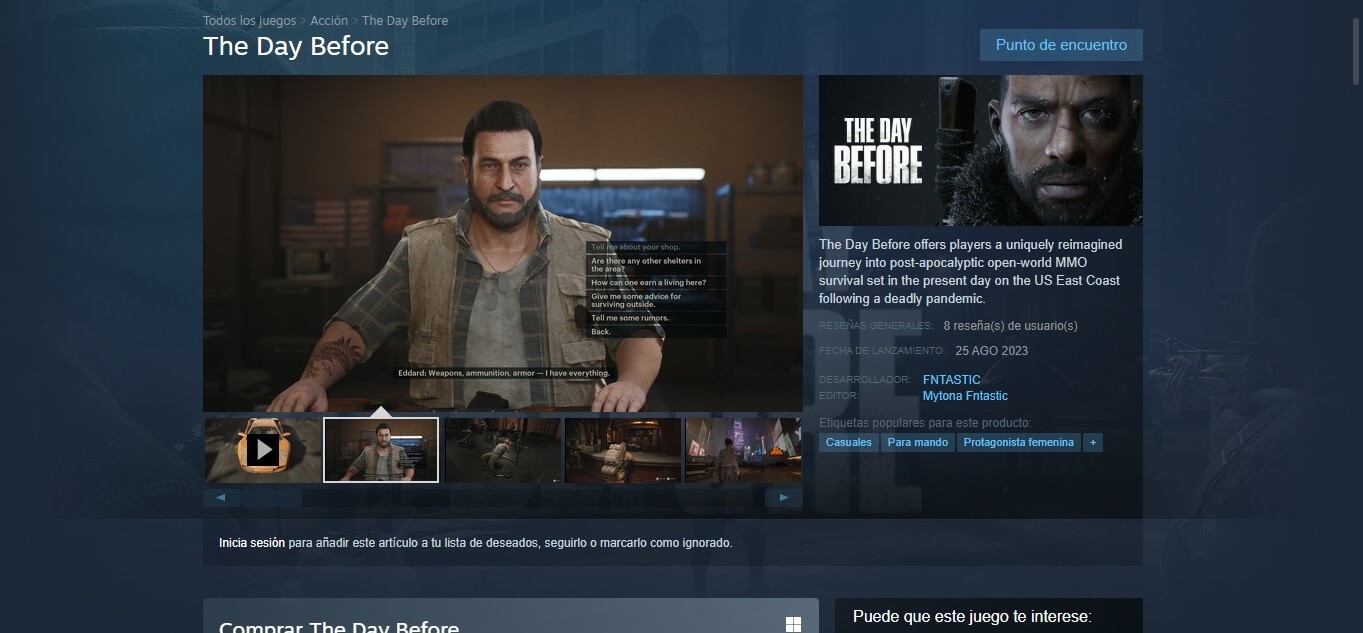Open developer FNTASTIC's page
The height and width of the screenshot is (633, 1363).
951,380
